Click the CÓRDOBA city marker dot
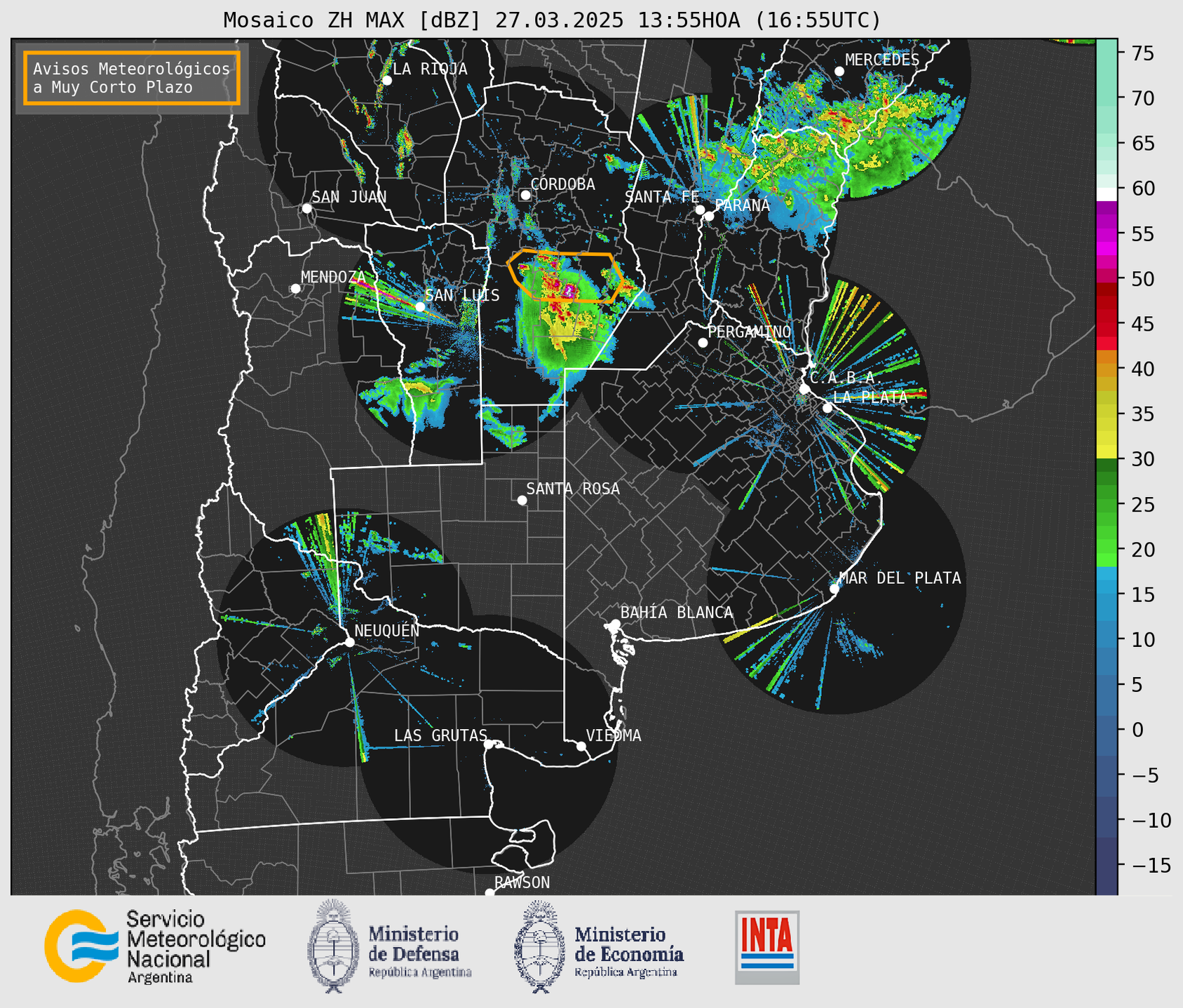This screenshot has height=1008, width=1183. click(525, 195)
